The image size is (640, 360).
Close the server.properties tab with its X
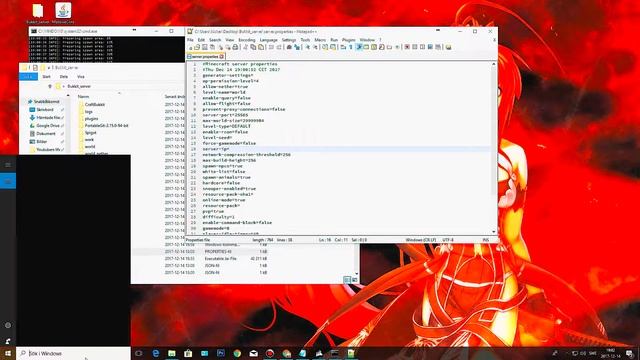pyautogui.click(x=222, y=57)
